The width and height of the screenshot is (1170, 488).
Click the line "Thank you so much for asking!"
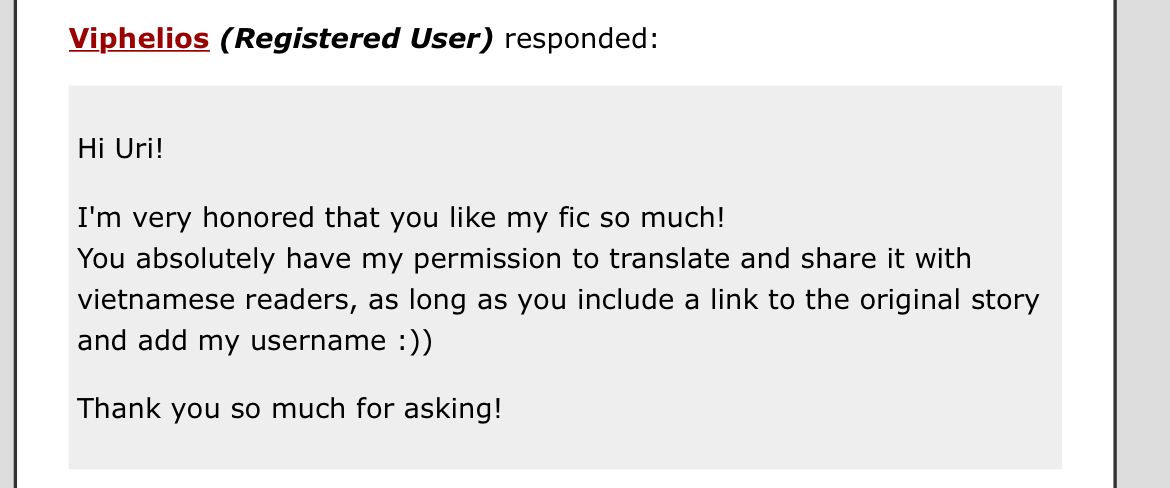(x=290, y=409)
